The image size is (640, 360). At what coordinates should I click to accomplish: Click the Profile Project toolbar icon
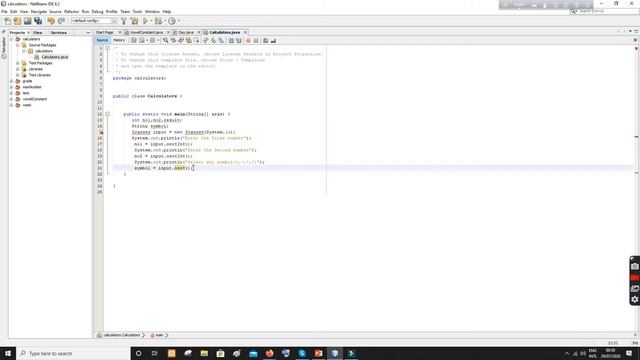[172, 21]
